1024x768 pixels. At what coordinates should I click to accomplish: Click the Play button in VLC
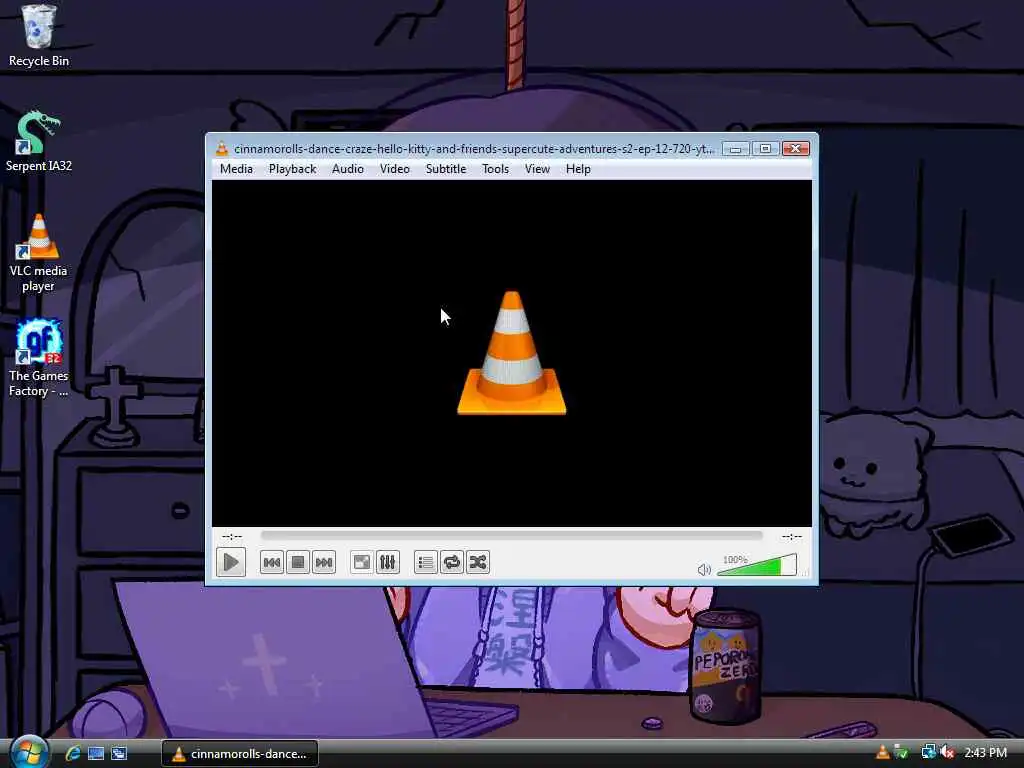click(231, 562)
